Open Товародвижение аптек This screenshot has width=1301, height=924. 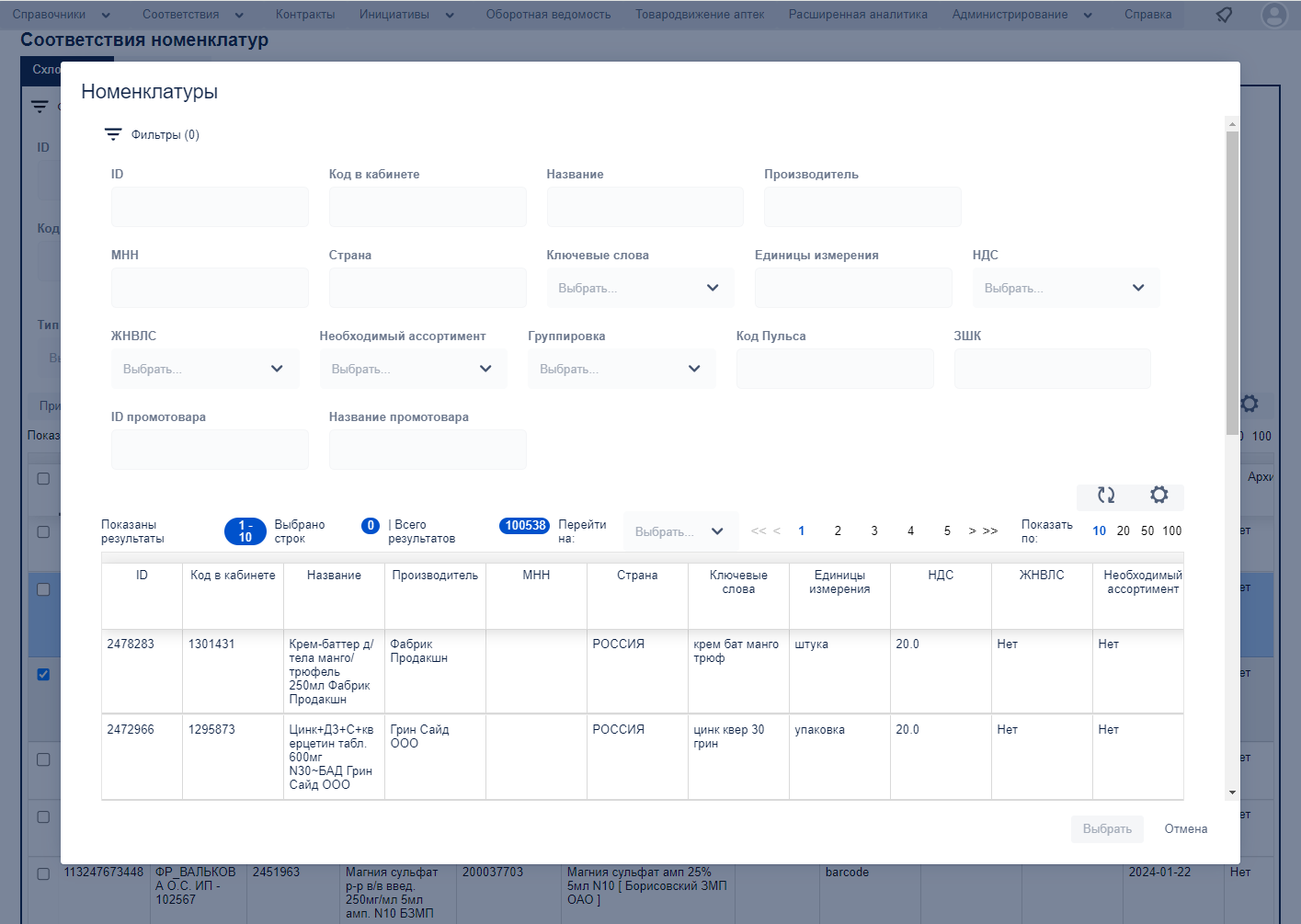pos(700,15)
